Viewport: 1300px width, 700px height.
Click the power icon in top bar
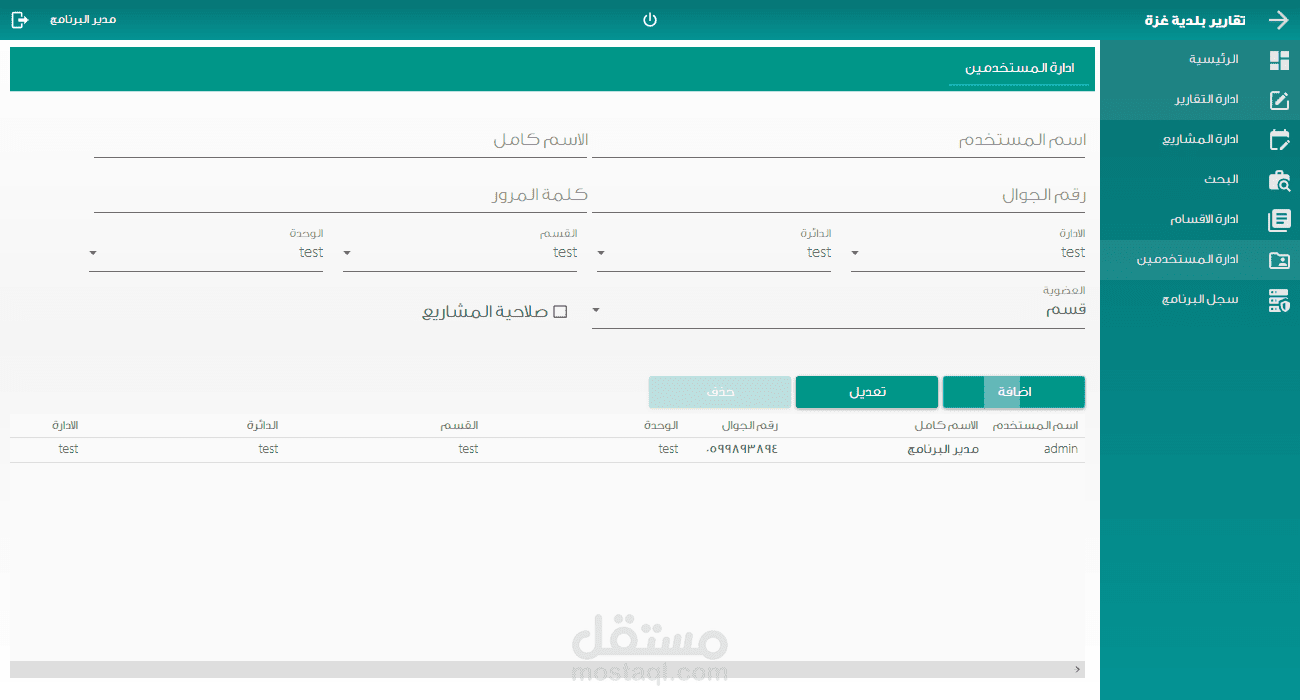coord(650,20)
